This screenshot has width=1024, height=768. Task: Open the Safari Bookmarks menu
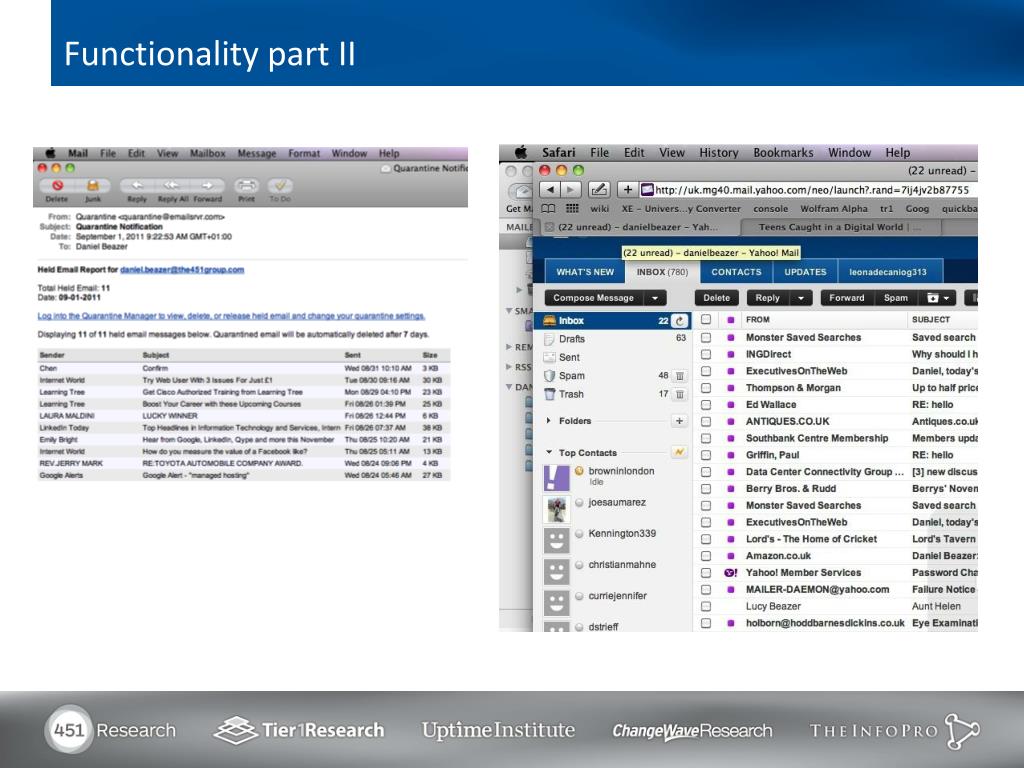[x=783, y=153]
